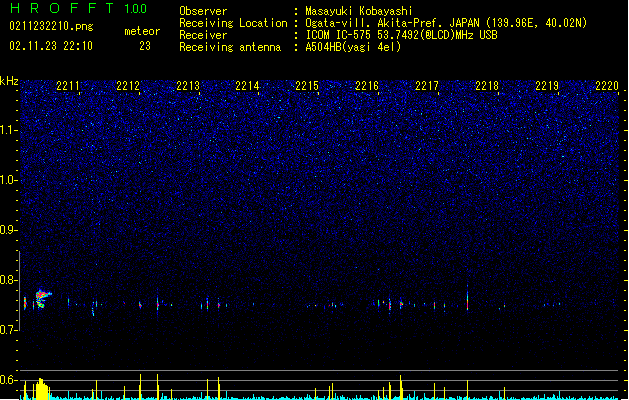Click the 2213 time marker
This screenshot has width=629, height=400.
click(188, 86)
